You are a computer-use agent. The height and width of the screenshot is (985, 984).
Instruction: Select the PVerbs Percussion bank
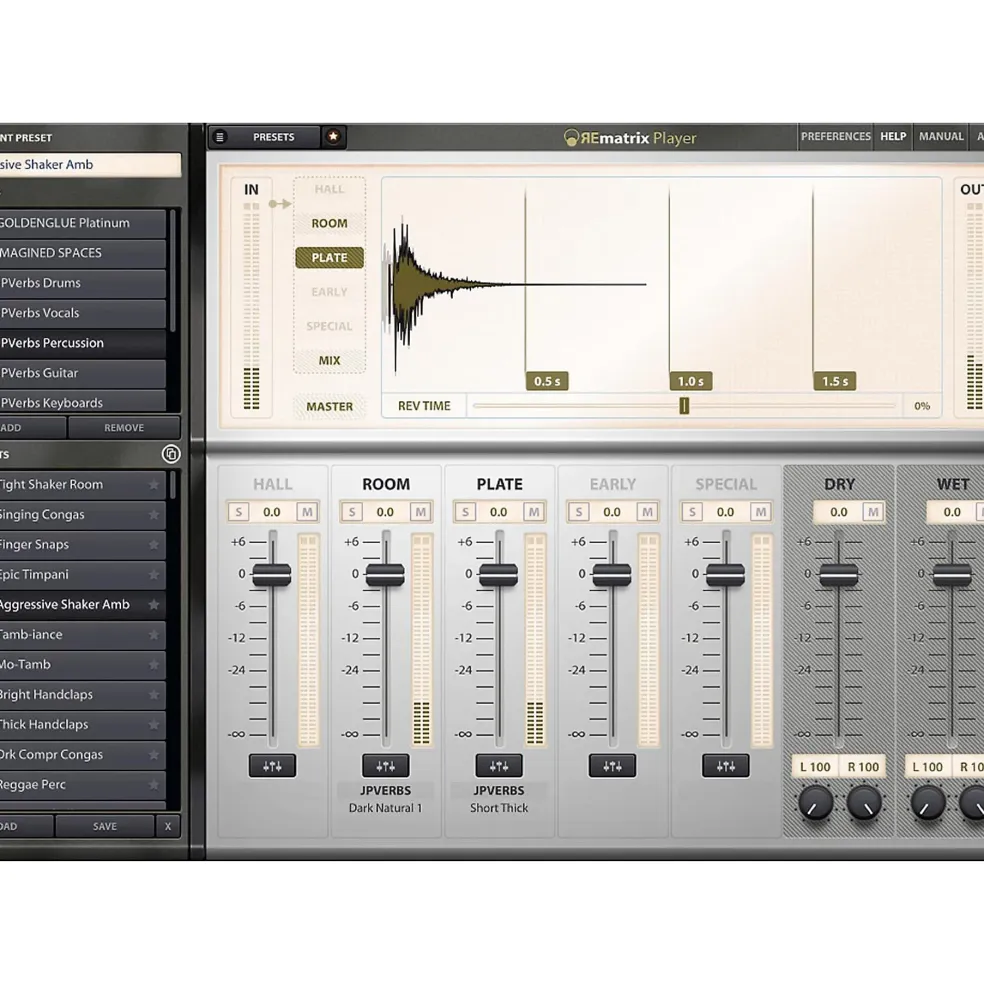pos(83,343)
